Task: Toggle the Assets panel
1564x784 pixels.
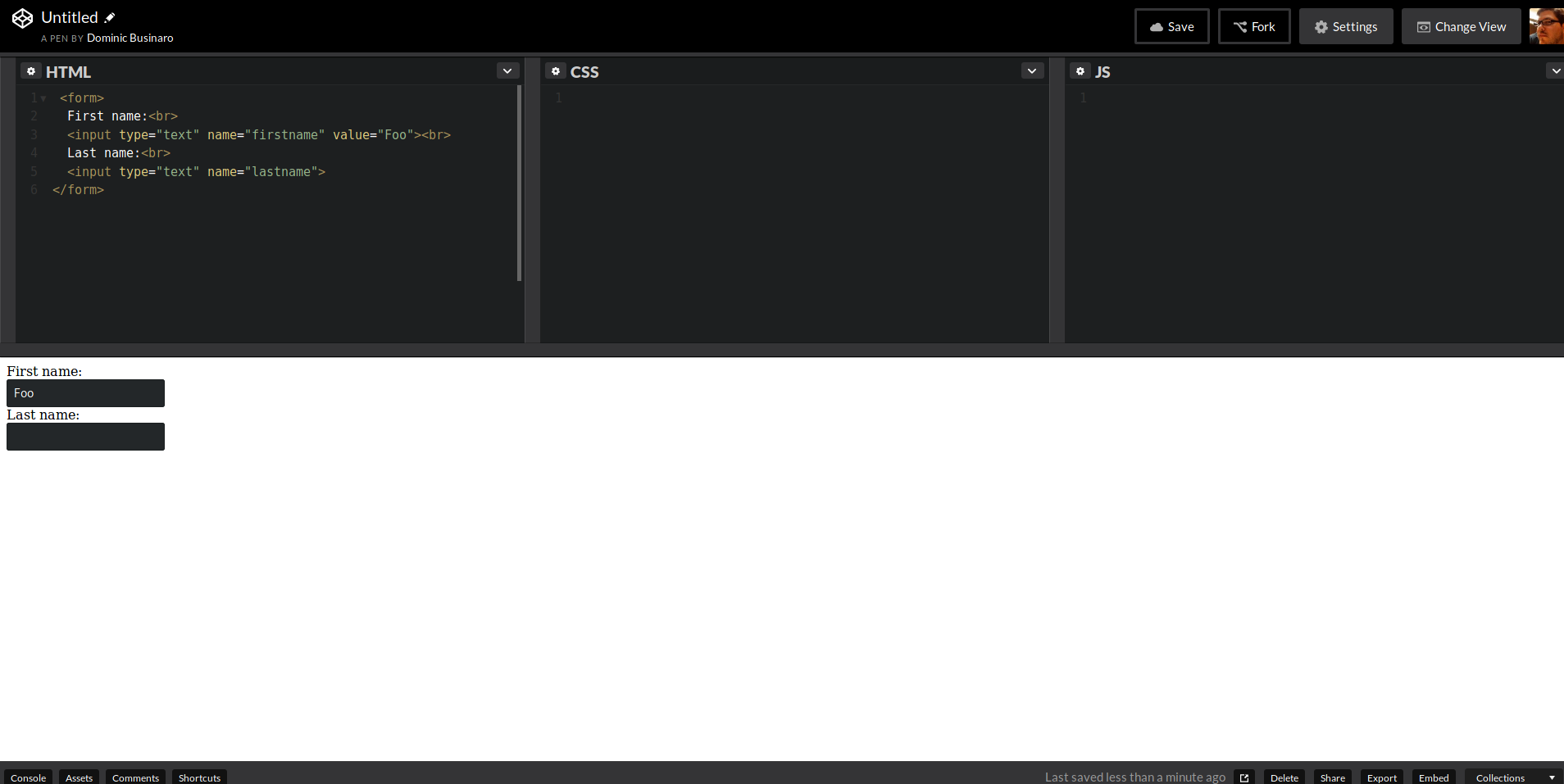Action: pos(79,777)
